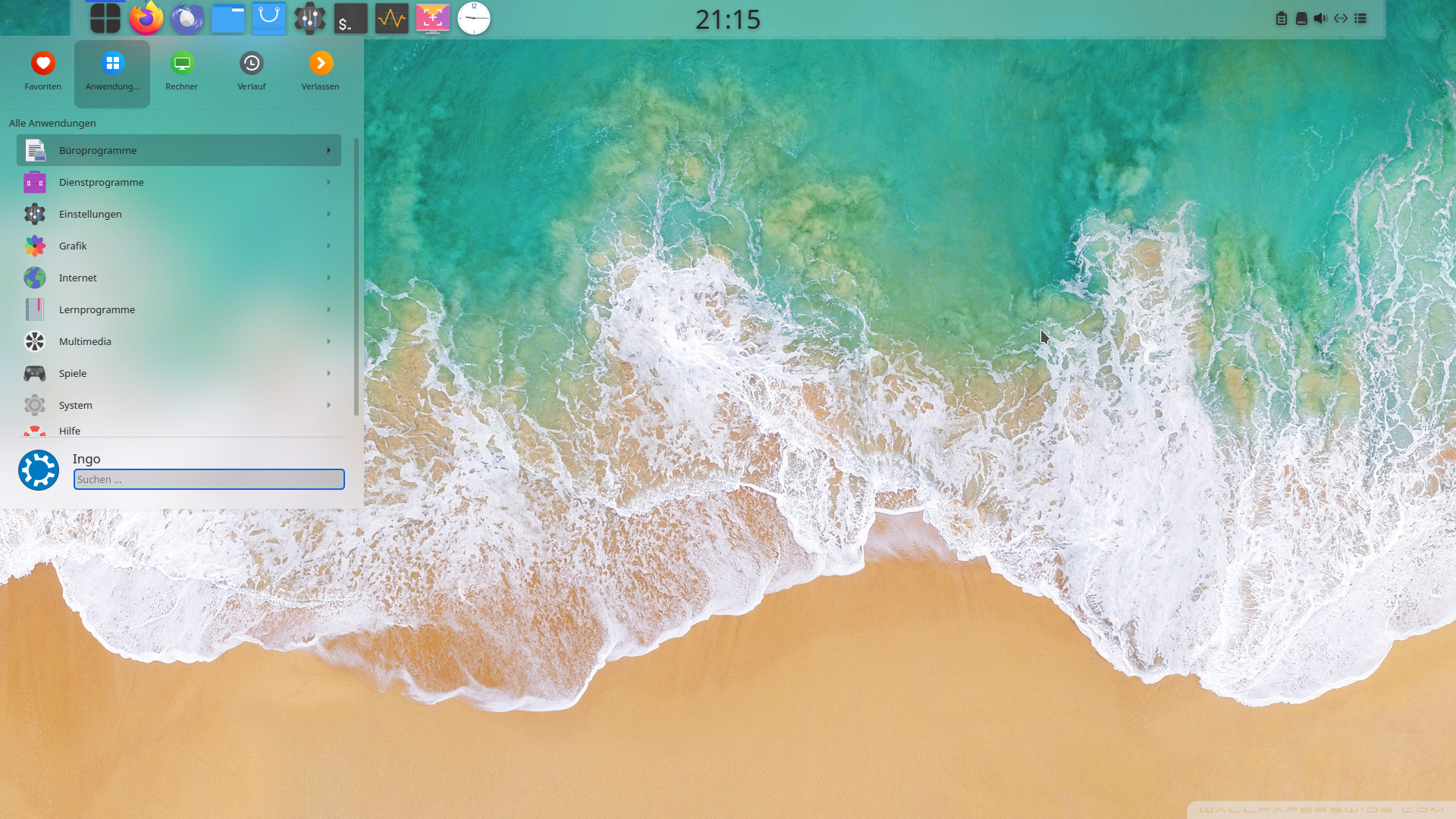Open the Verlassen leave options

pos(320,72)
